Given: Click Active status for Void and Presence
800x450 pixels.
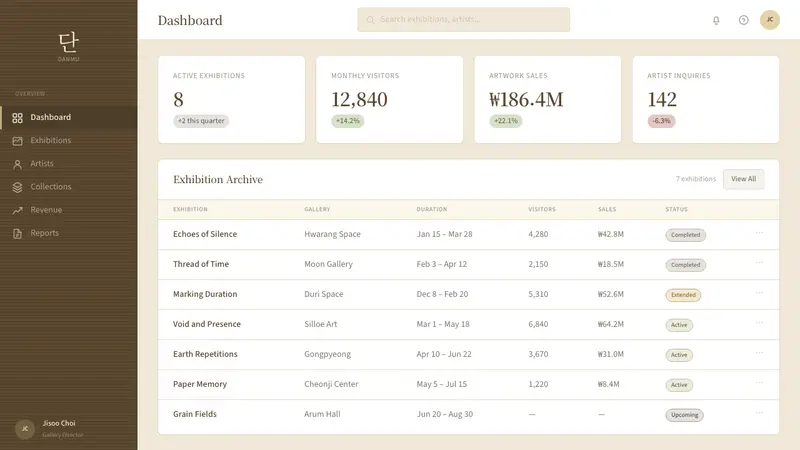Looking at the screenshot, I should pos(679,325).
